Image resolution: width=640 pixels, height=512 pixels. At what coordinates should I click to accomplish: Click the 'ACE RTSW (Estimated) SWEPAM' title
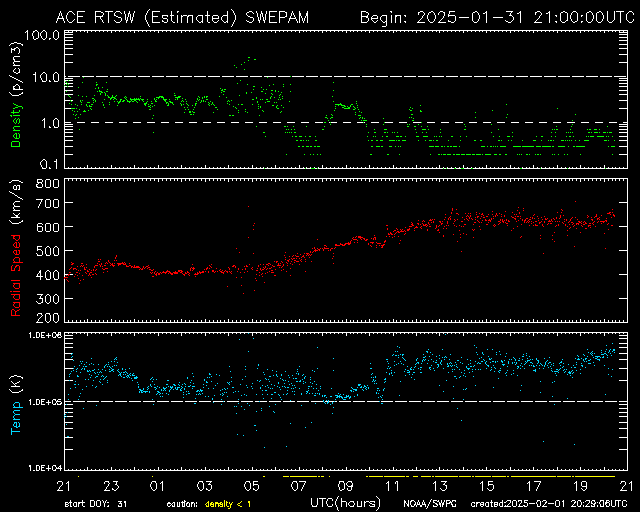tap(182, 18)
